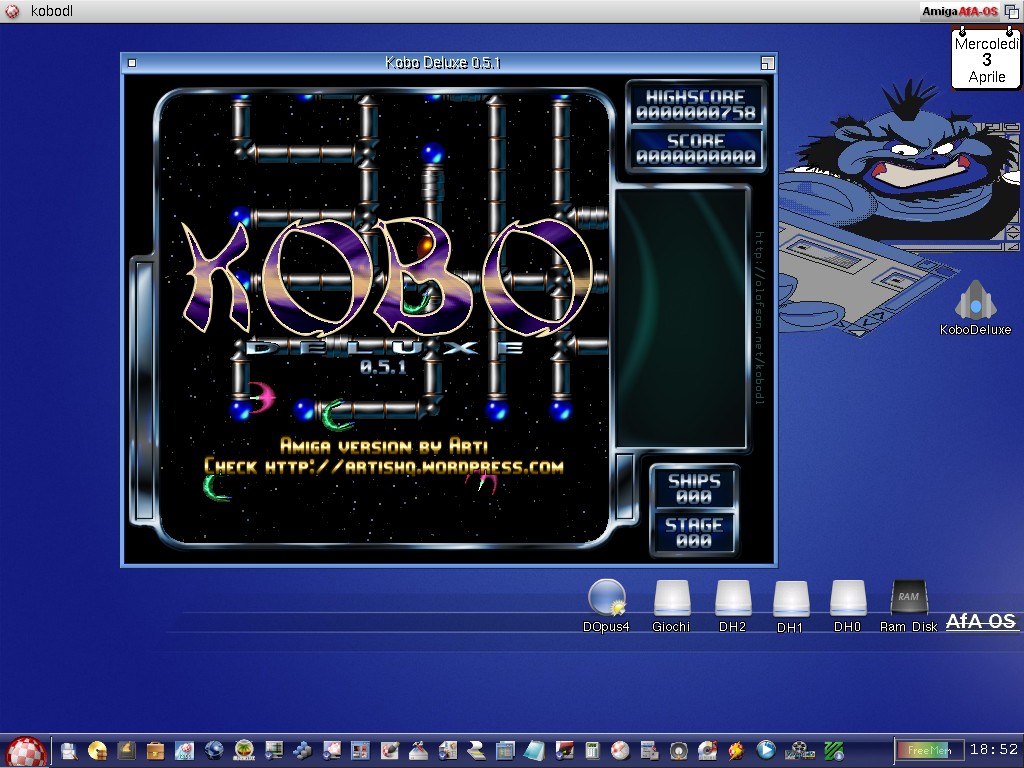Click the blue play button media player icon
1024x768 pixels.
coord(766,750)
